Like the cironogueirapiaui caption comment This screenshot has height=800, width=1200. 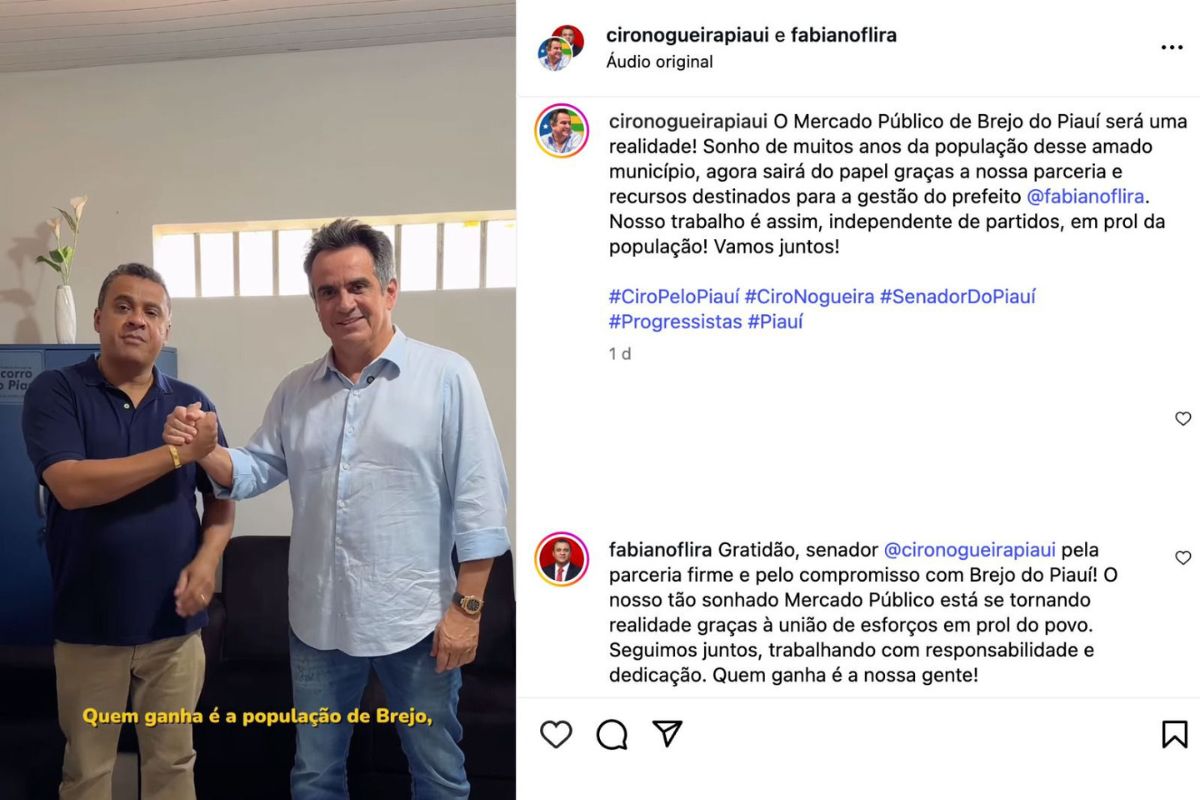click(1183, 419)
